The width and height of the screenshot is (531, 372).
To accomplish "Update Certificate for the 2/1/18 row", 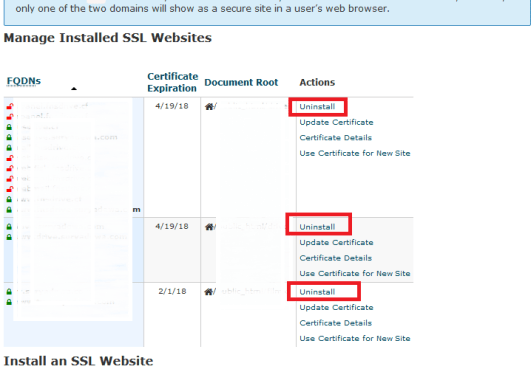I will [x=336, y=307].
